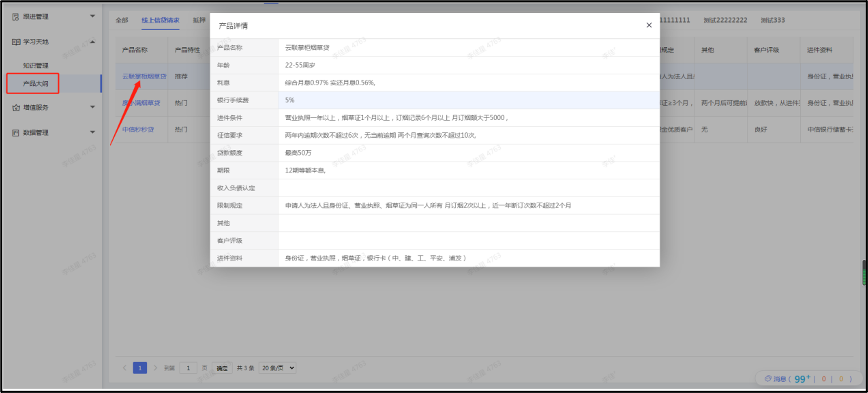868x393 pixels.
Task: Select 知识管理 in the sidebar
Action: pyautogui.click(x=35, y=65)
